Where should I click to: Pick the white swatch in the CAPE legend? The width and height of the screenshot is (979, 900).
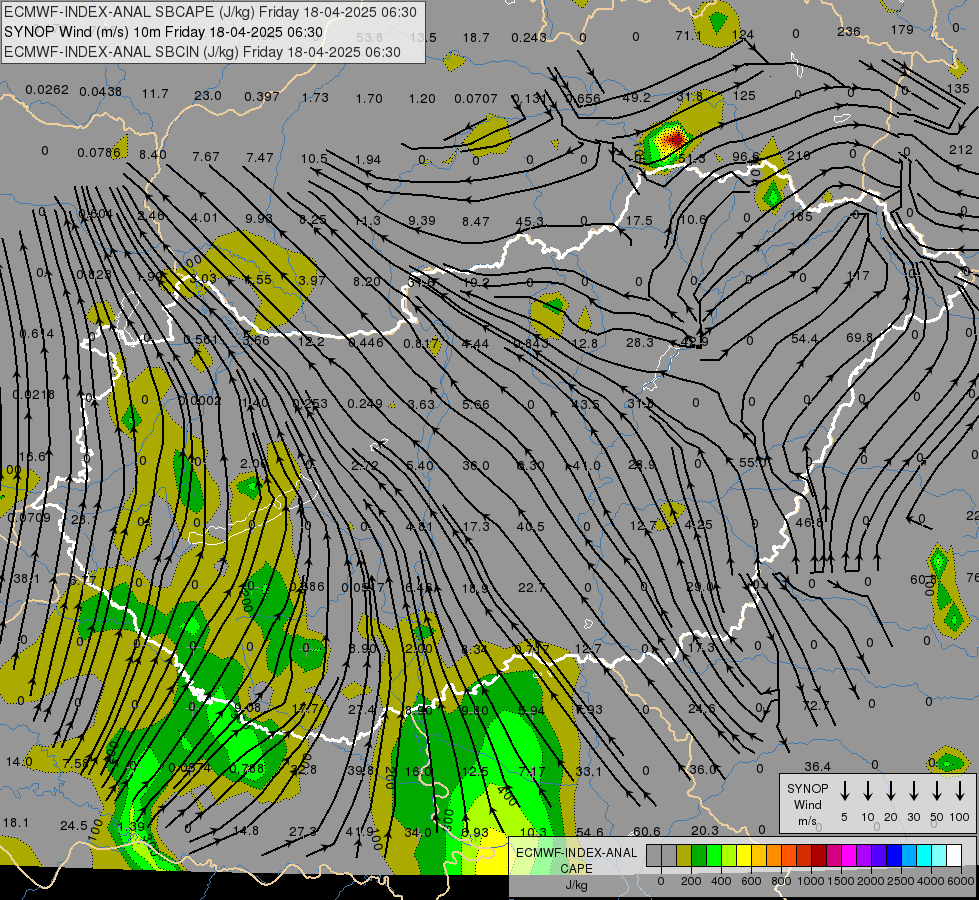953,856
